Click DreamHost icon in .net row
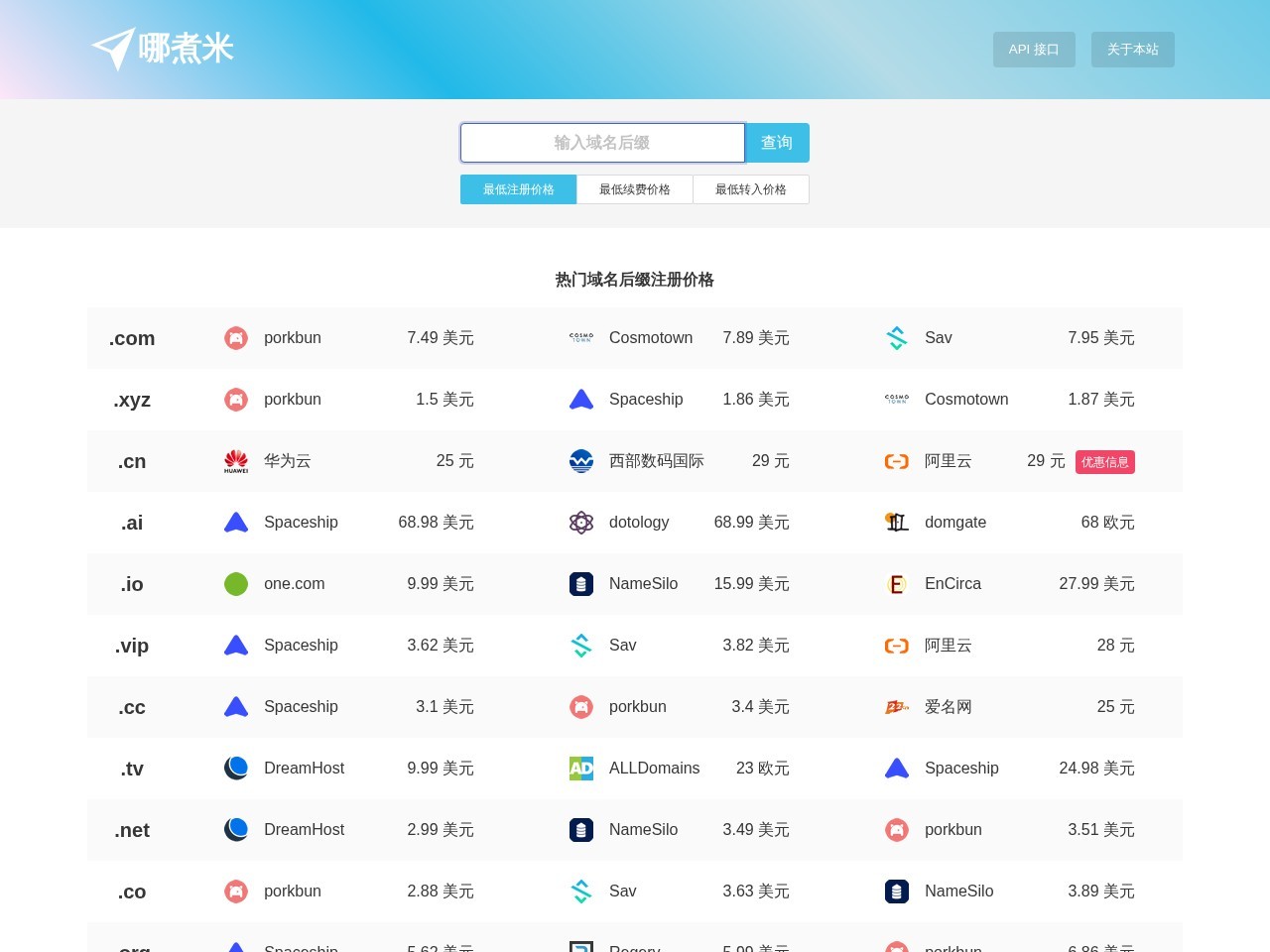Screen dimensions: 1270x952 pos(236,830)
